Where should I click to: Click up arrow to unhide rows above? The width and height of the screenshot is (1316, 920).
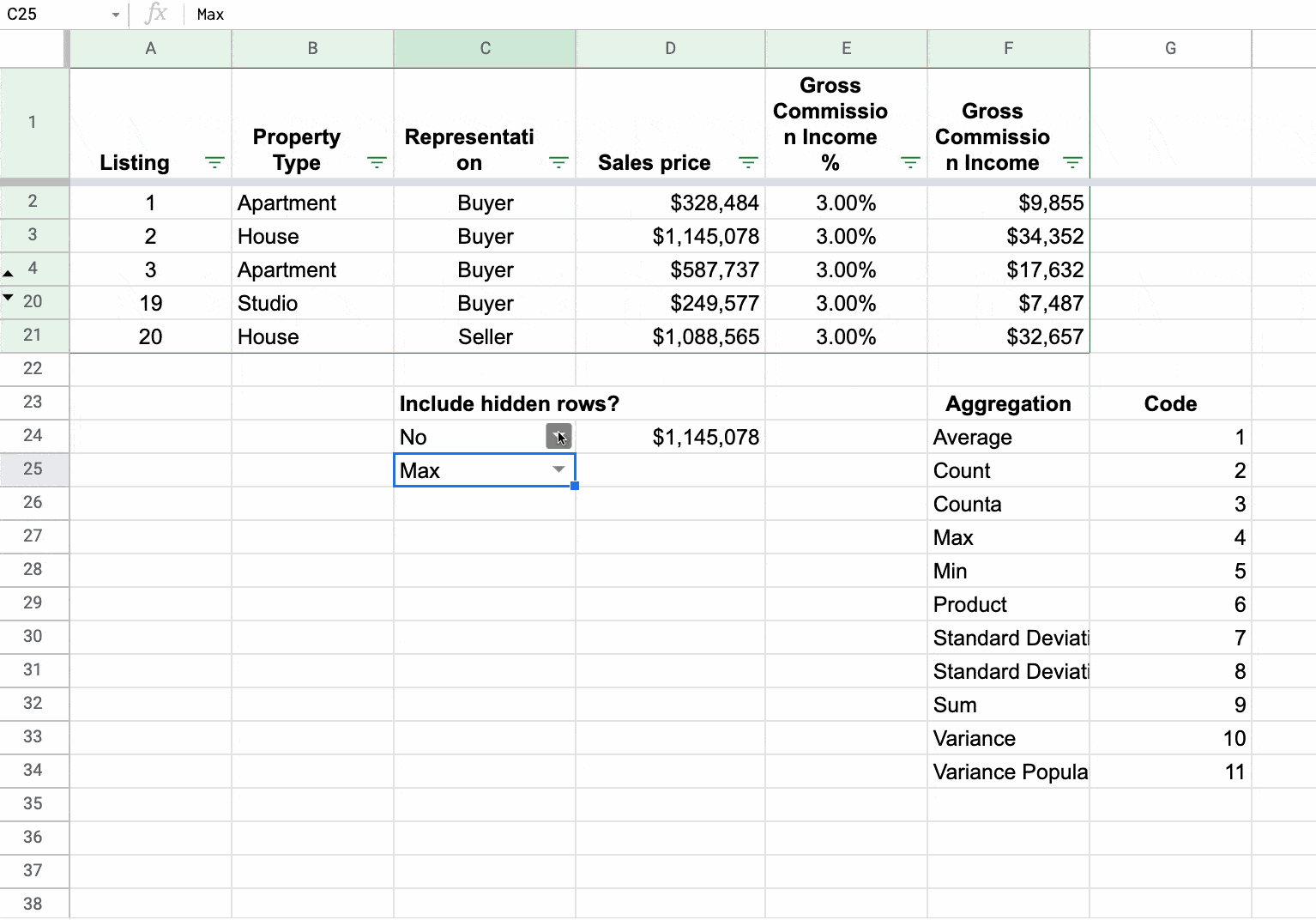9,274
